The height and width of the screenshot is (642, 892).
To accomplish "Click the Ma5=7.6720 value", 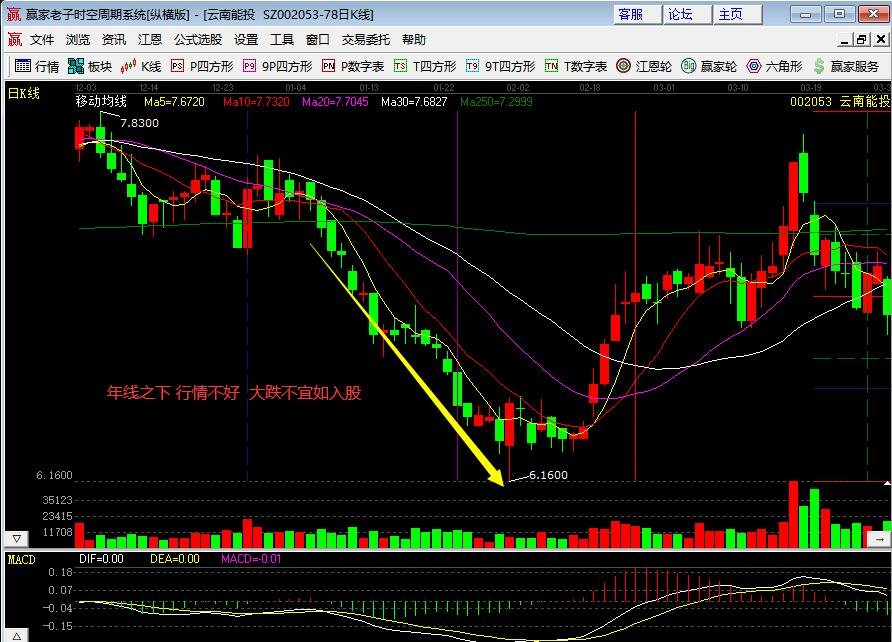I will (x=174, y=102).
